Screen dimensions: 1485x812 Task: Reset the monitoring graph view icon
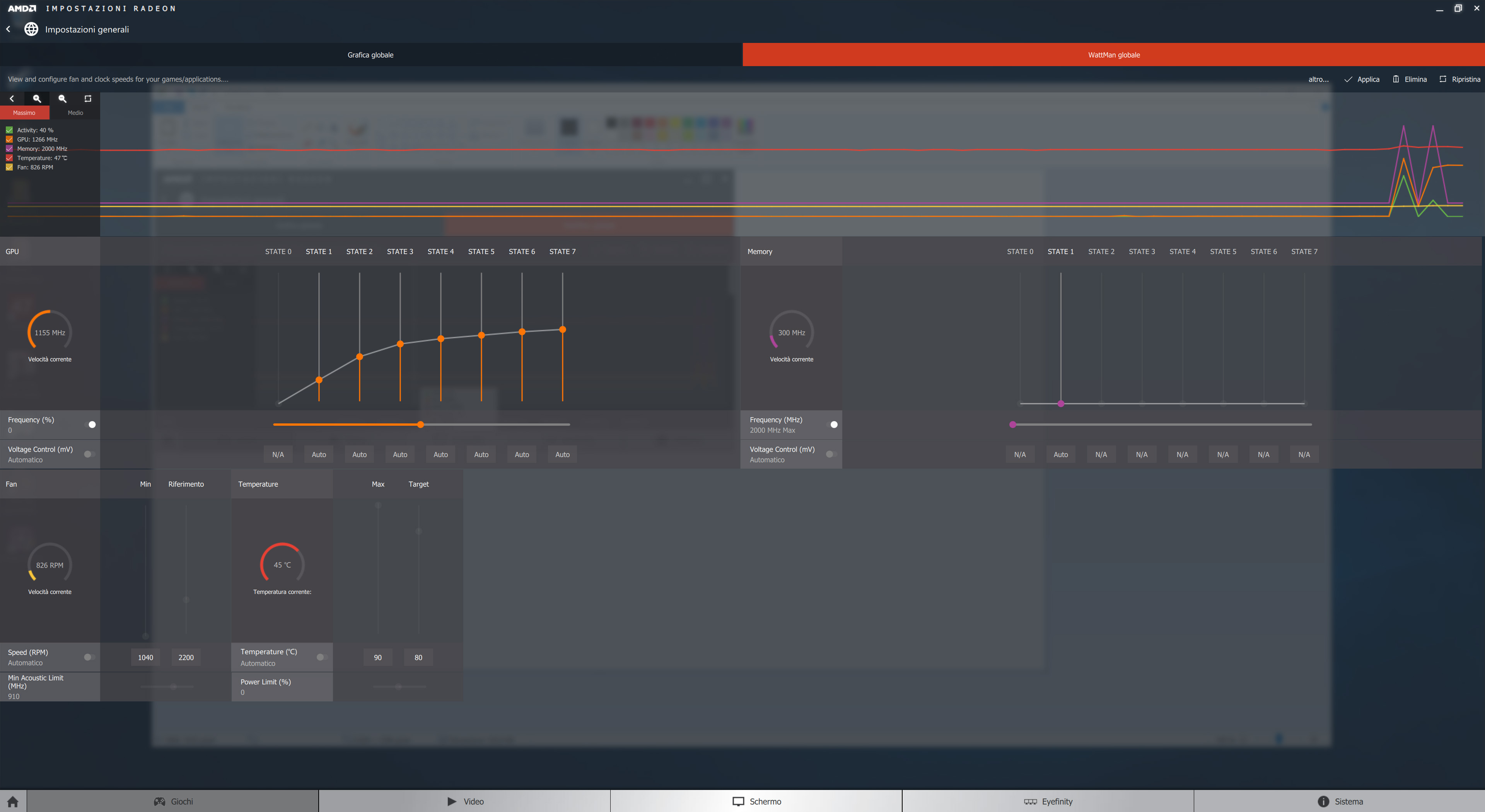pyautogui.click(x=88, y=99)
